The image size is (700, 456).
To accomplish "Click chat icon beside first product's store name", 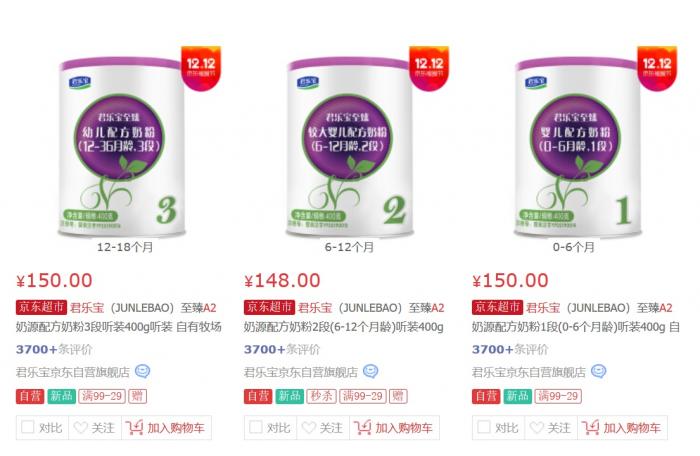I will pos(142,371).
